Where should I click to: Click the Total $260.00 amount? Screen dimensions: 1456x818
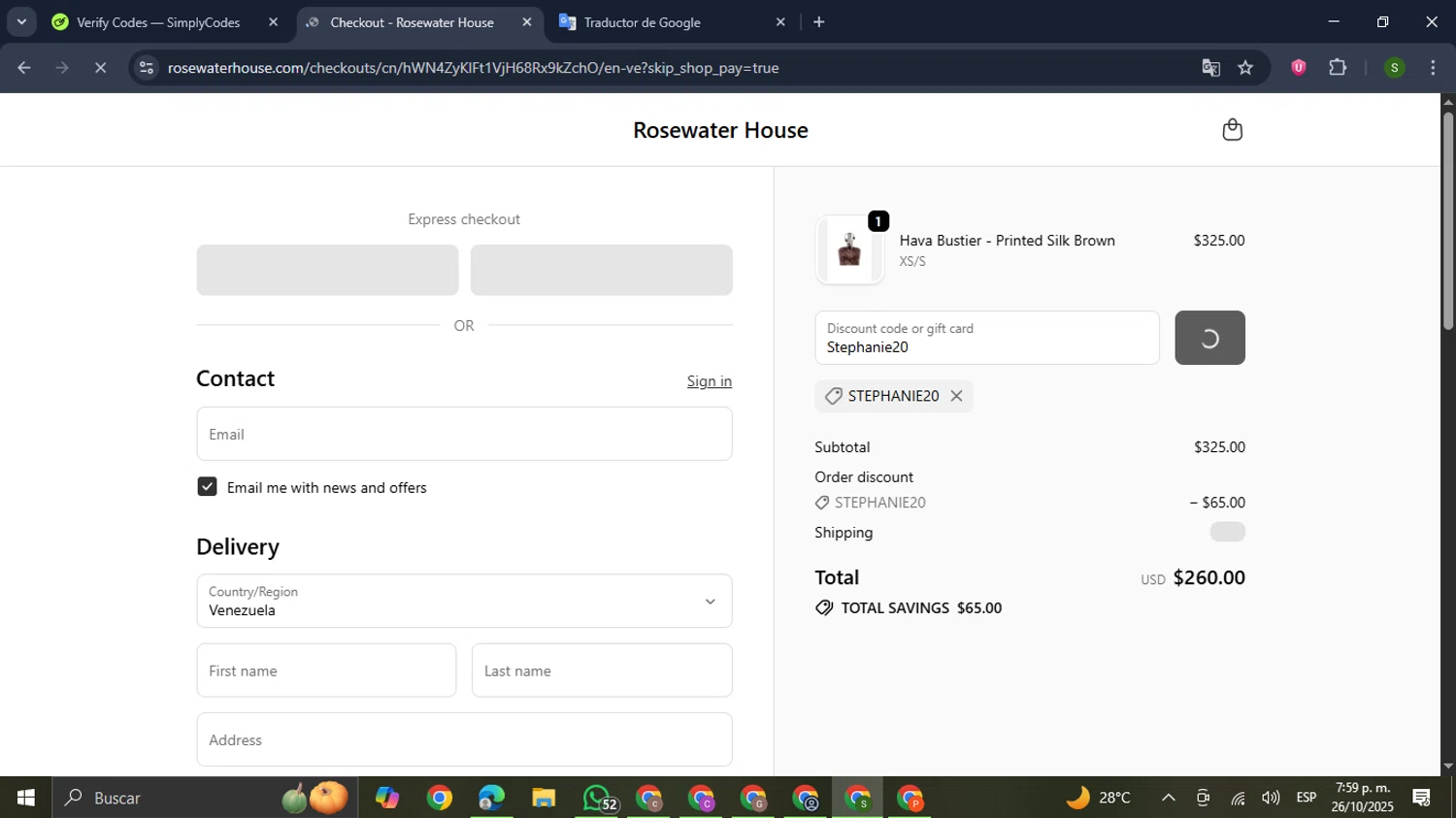point(1208,577)
